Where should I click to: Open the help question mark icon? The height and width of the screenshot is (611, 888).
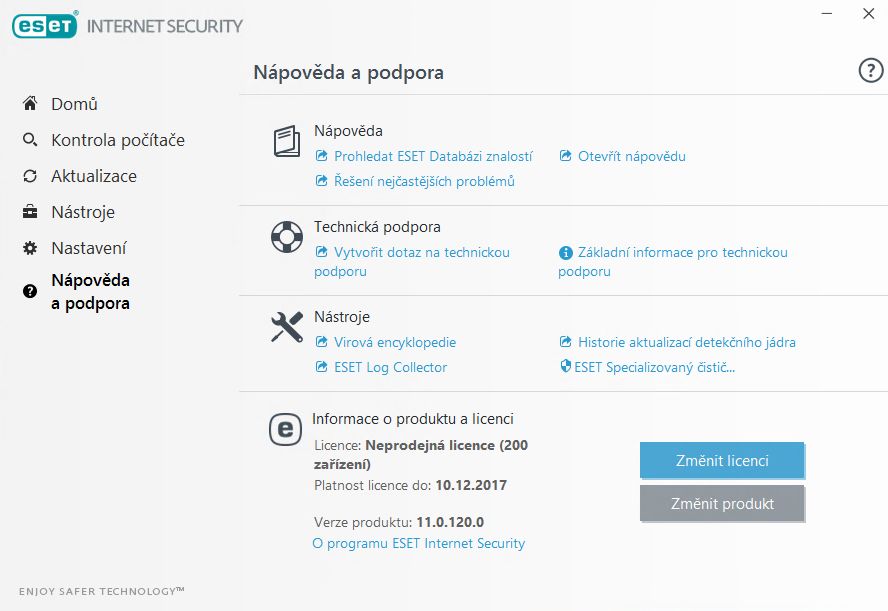coord(870,71)
